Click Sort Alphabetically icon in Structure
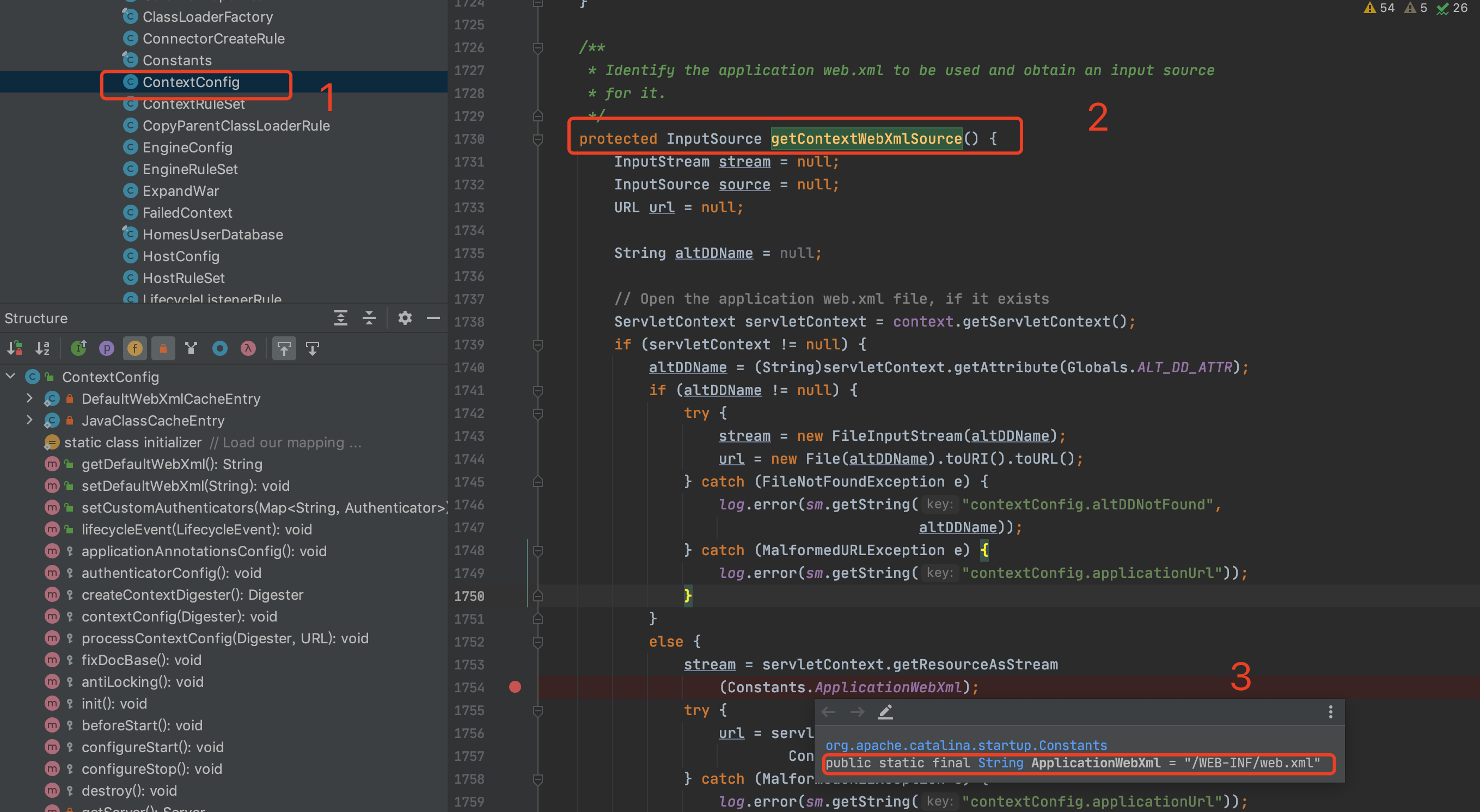The image size is (1480, 812). click(x=42, y=348)
